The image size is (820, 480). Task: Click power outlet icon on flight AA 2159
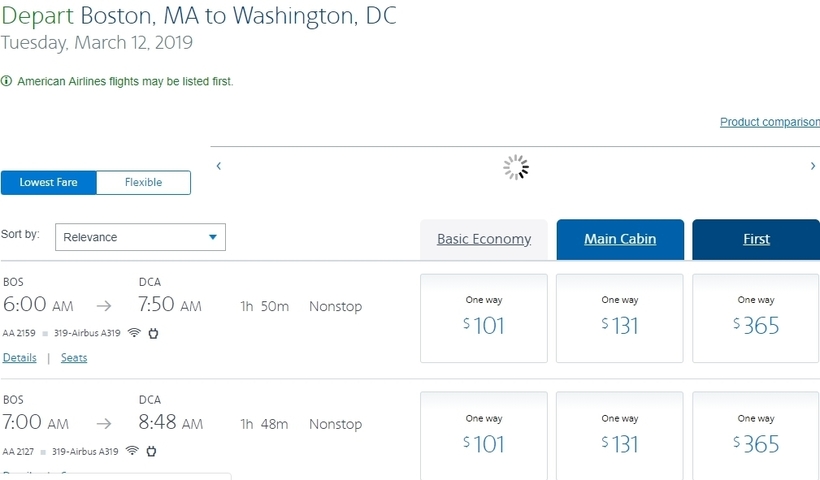(153, 333)
